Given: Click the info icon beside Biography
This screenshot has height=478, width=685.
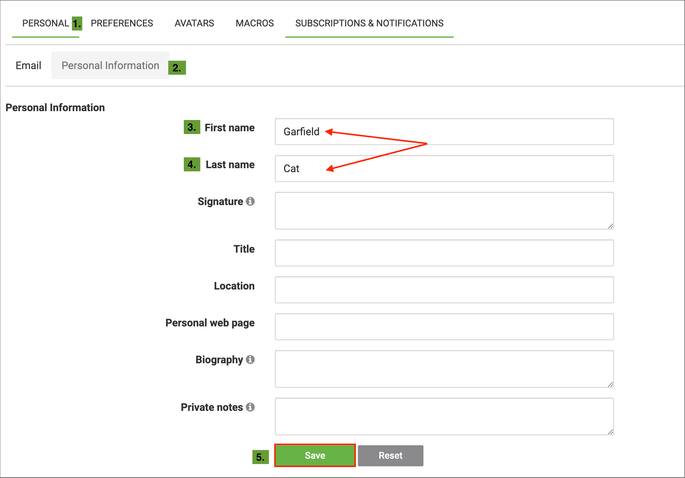Looking at the screenshot, I should coord(250,360).
